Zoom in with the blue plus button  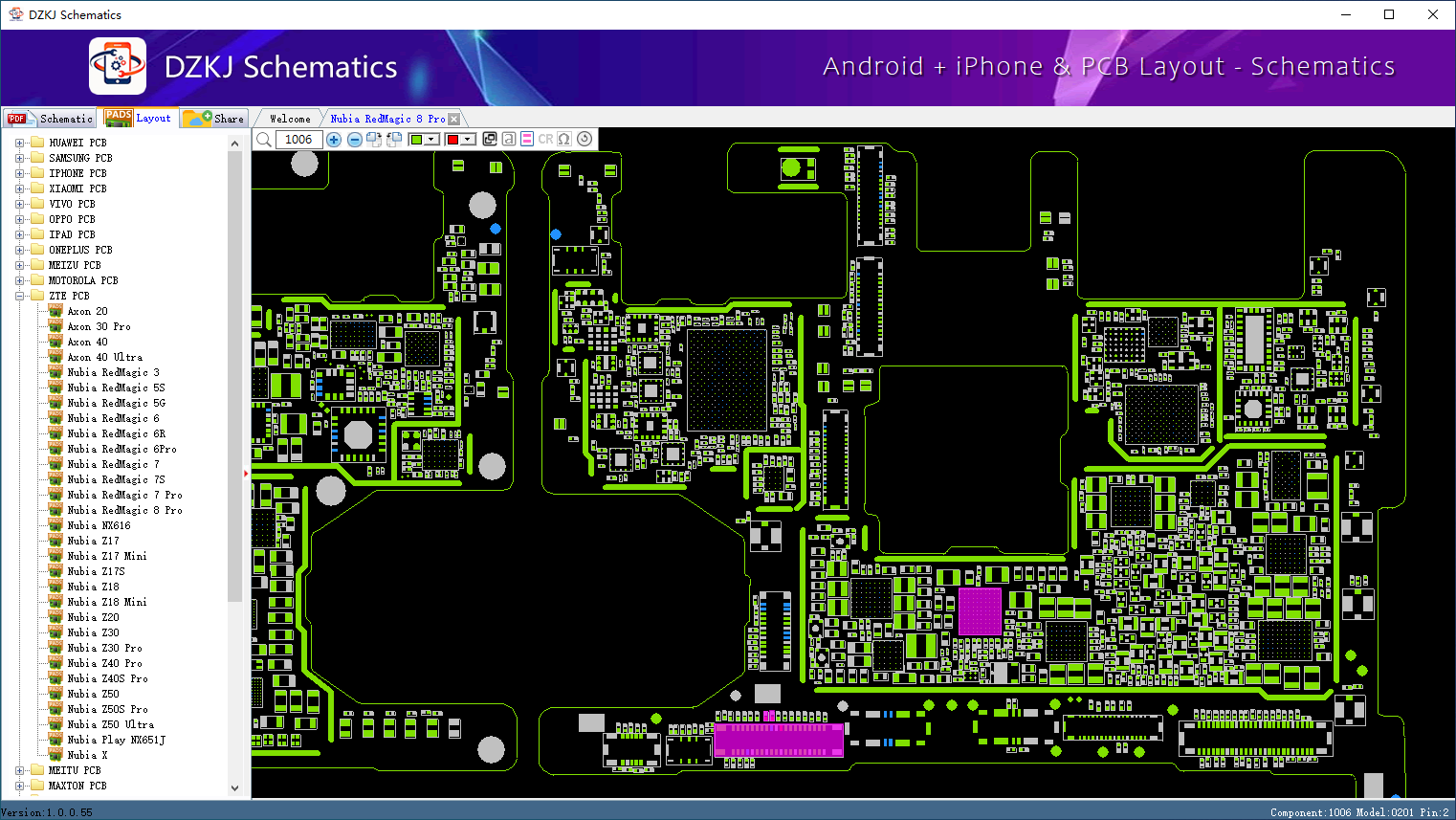(334, 140)
